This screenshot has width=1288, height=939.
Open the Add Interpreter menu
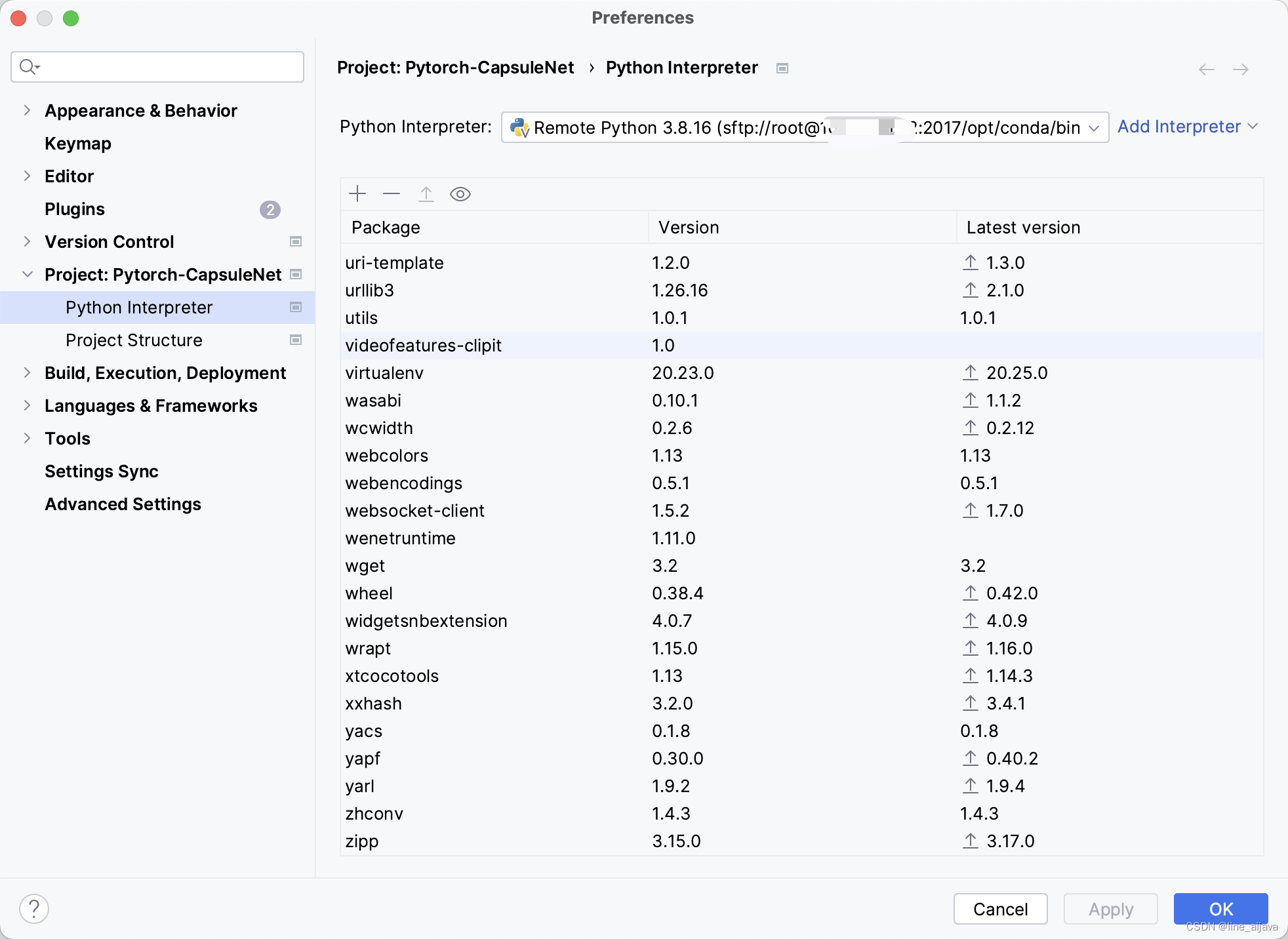click(x=1187, y=127)
